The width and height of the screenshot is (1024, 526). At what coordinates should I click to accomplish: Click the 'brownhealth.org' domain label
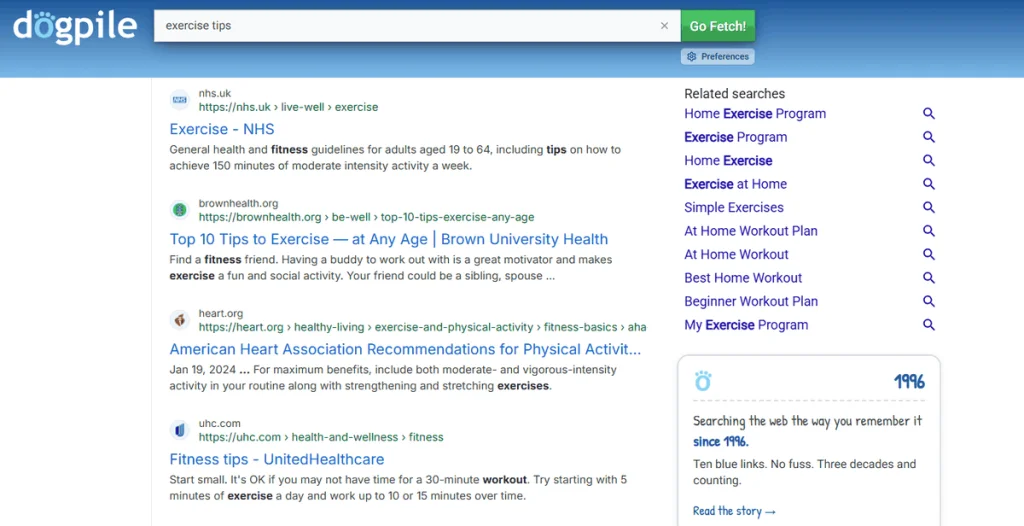tap(238, 203)
